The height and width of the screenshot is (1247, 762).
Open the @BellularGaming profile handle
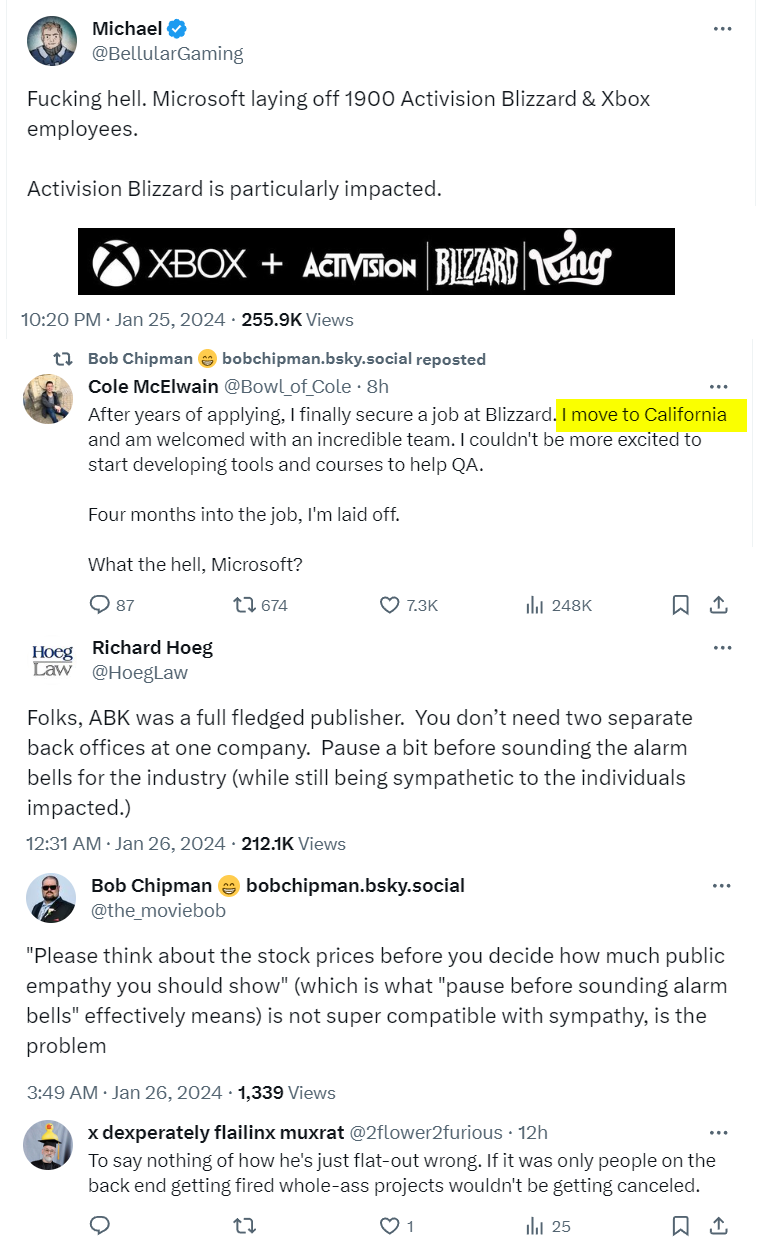click(x=167, y=54)
